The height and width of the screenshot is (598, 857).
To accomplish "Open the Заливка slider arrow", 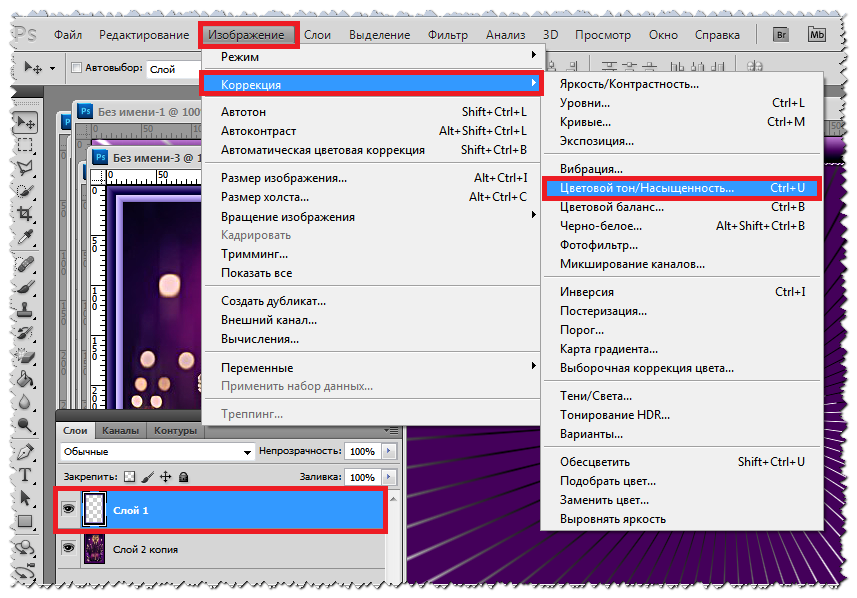I will (389, 477).
